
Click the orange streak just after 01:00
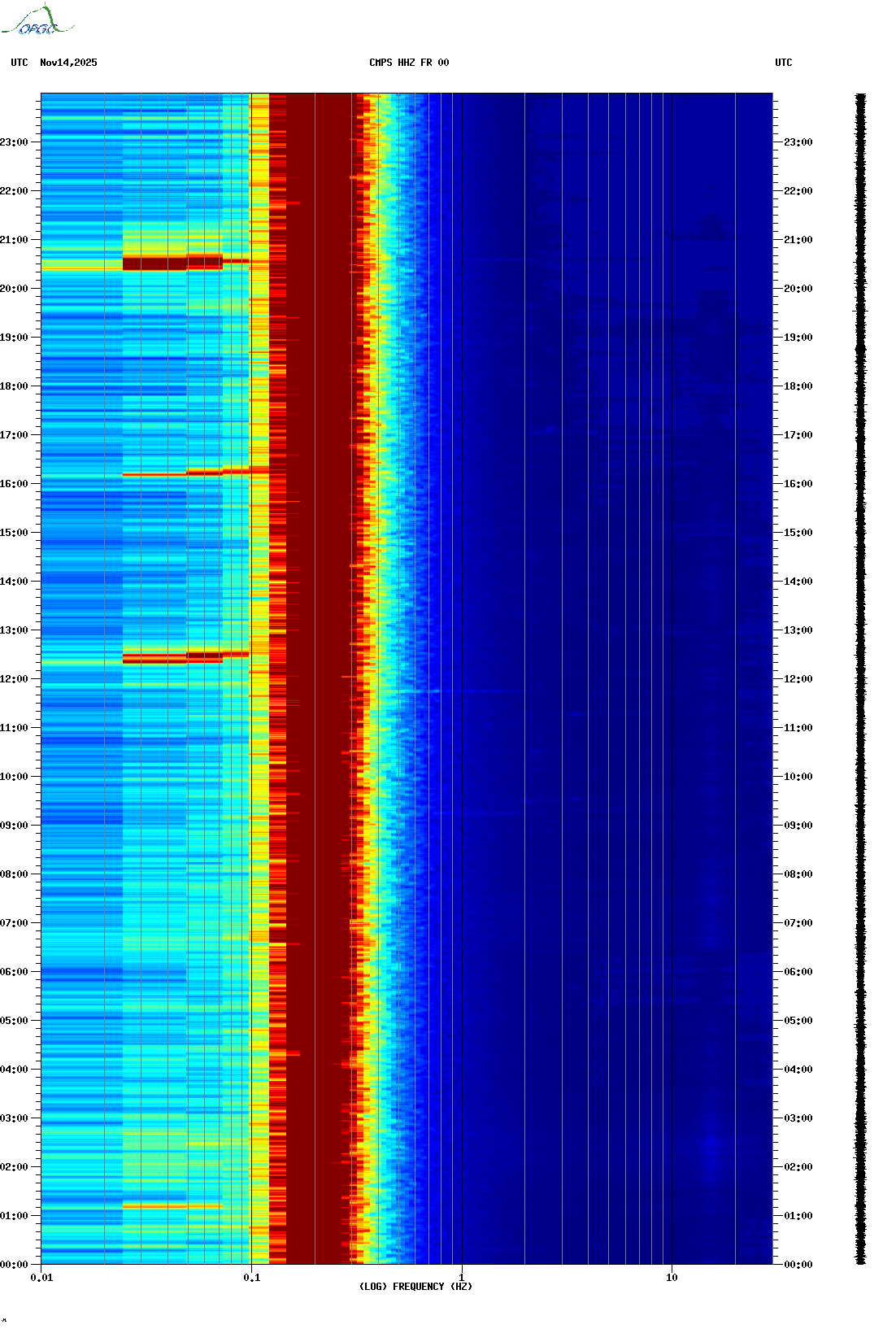(x=171, y=1206)
